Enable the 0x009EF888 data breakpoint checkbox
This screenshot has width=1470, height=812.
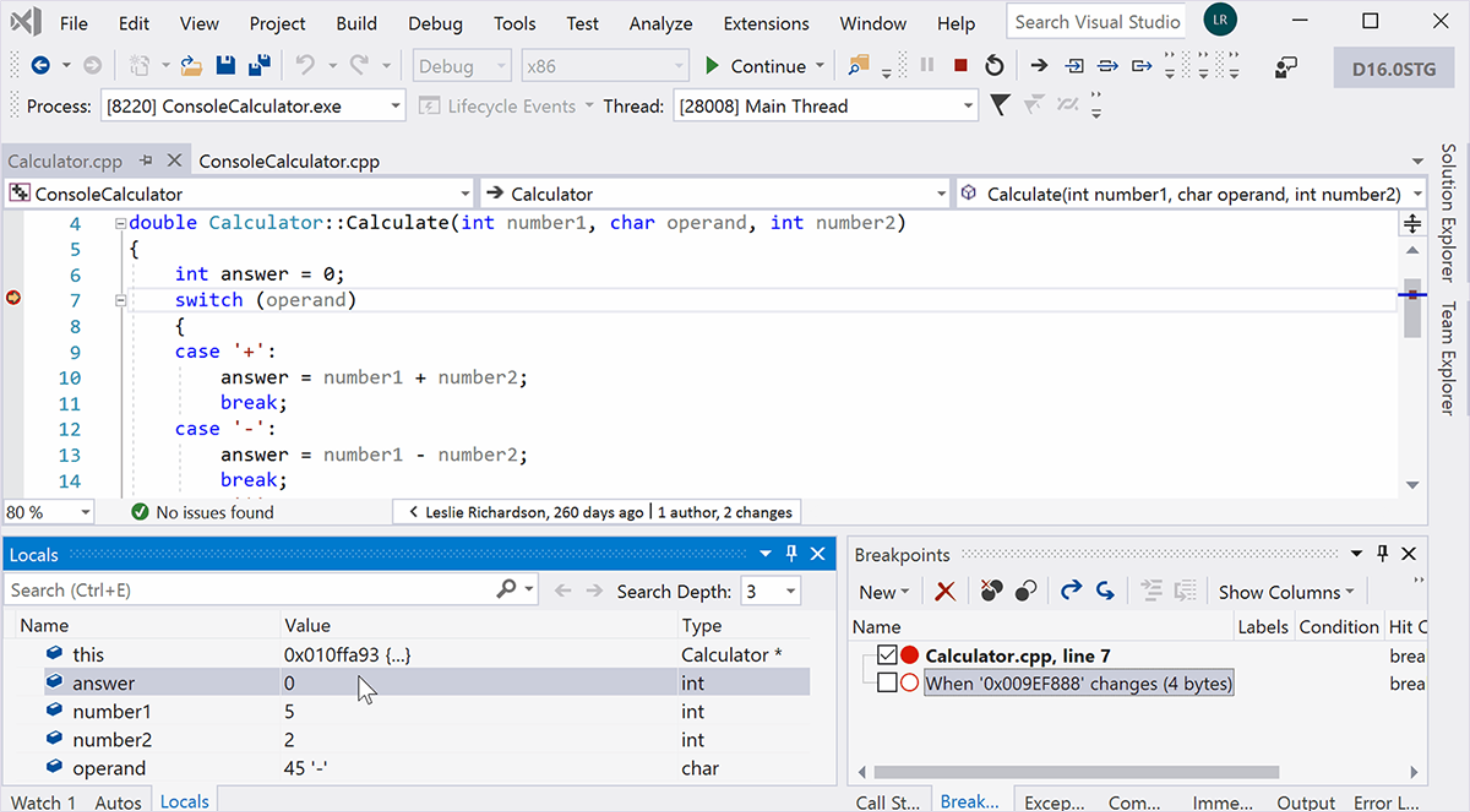coord(886,684)
